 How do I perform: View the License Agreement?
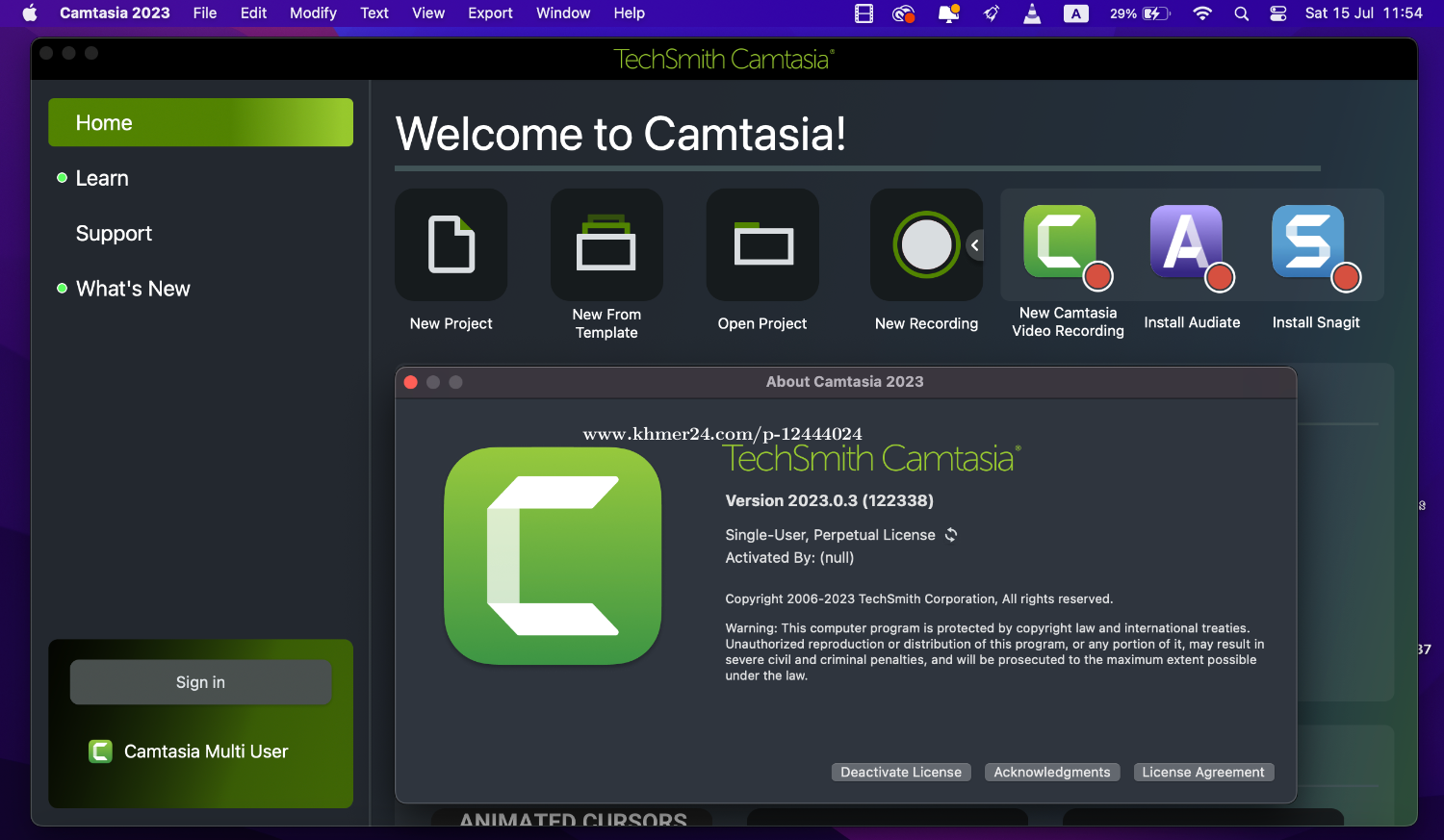(x=1203, y=773)
